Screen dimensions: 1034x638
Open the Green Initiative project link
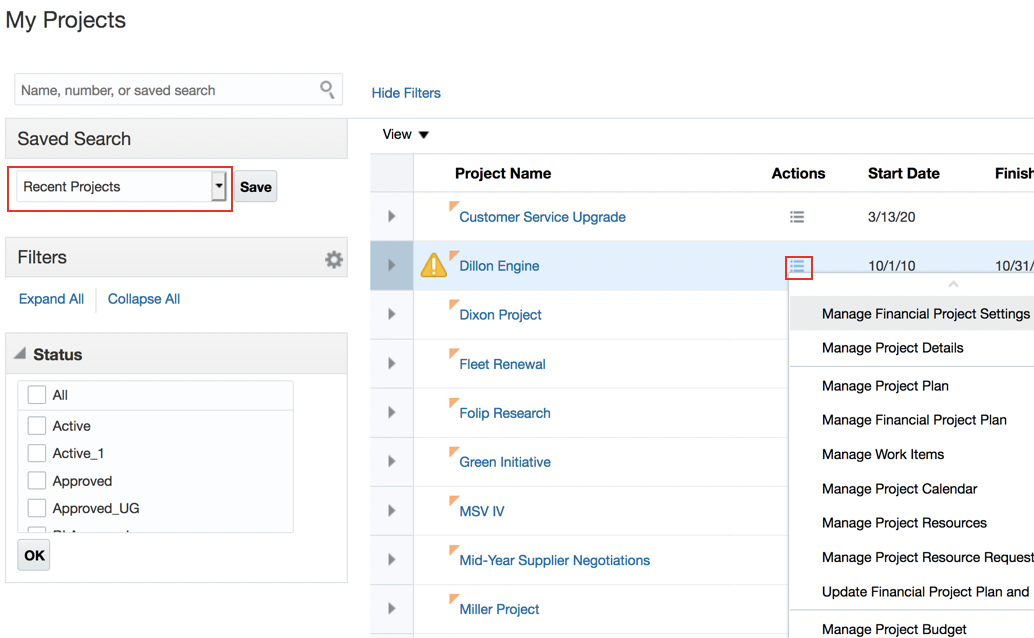coord(505,462)
